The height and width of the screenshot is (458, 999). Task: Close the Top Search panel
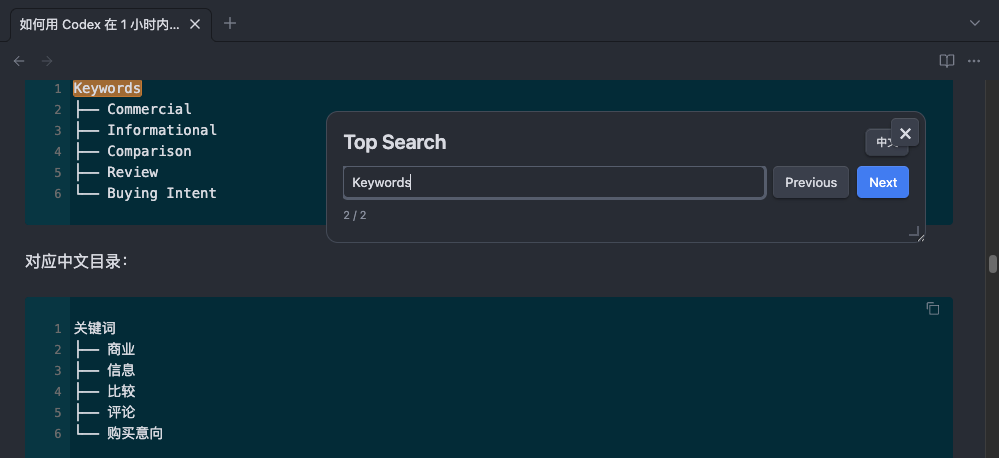coord(905,132)
